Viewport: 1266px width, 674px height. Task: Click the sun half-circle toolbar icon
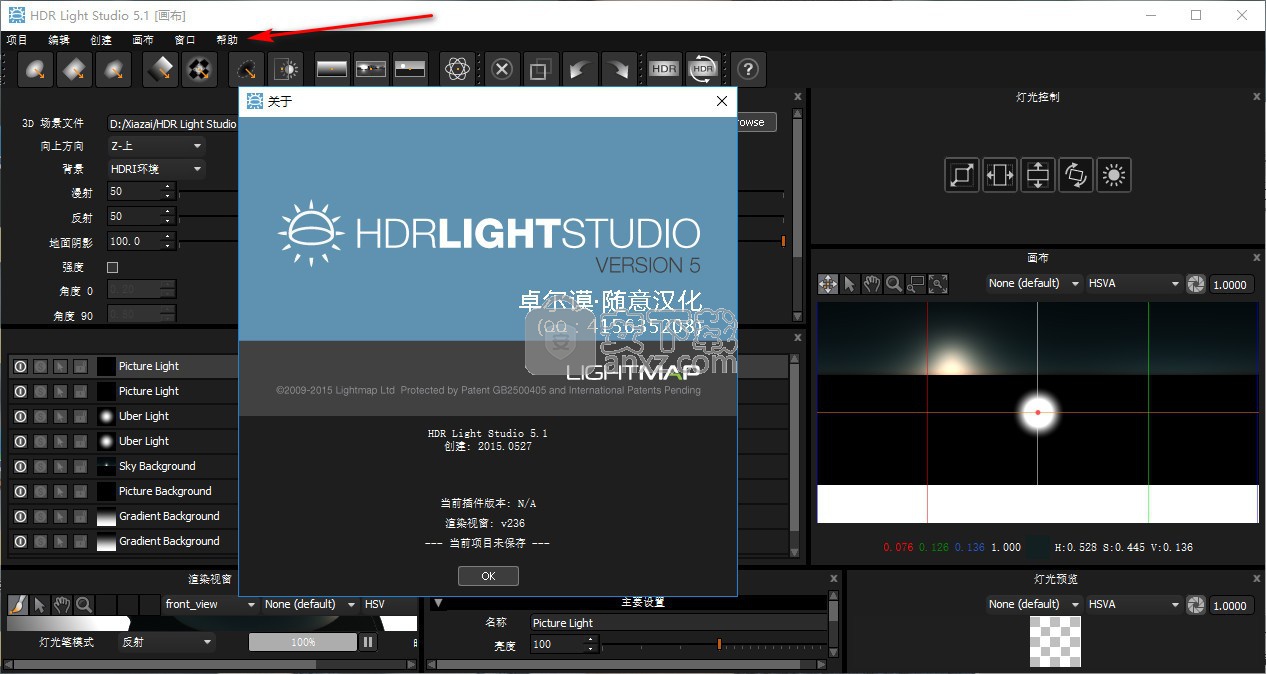[x=286, y=69]
